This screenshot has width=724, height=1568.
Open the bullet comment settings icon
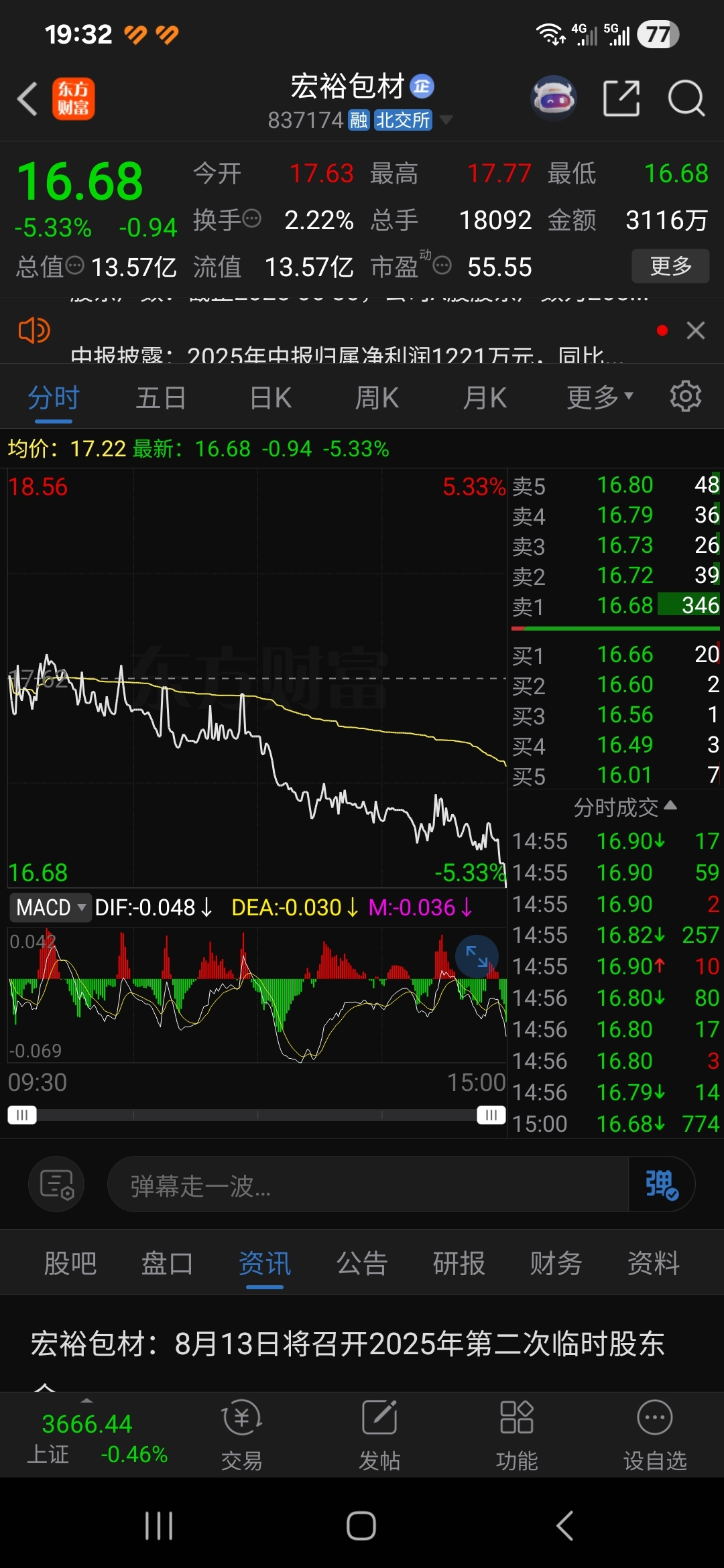[x=56, y=1184]
